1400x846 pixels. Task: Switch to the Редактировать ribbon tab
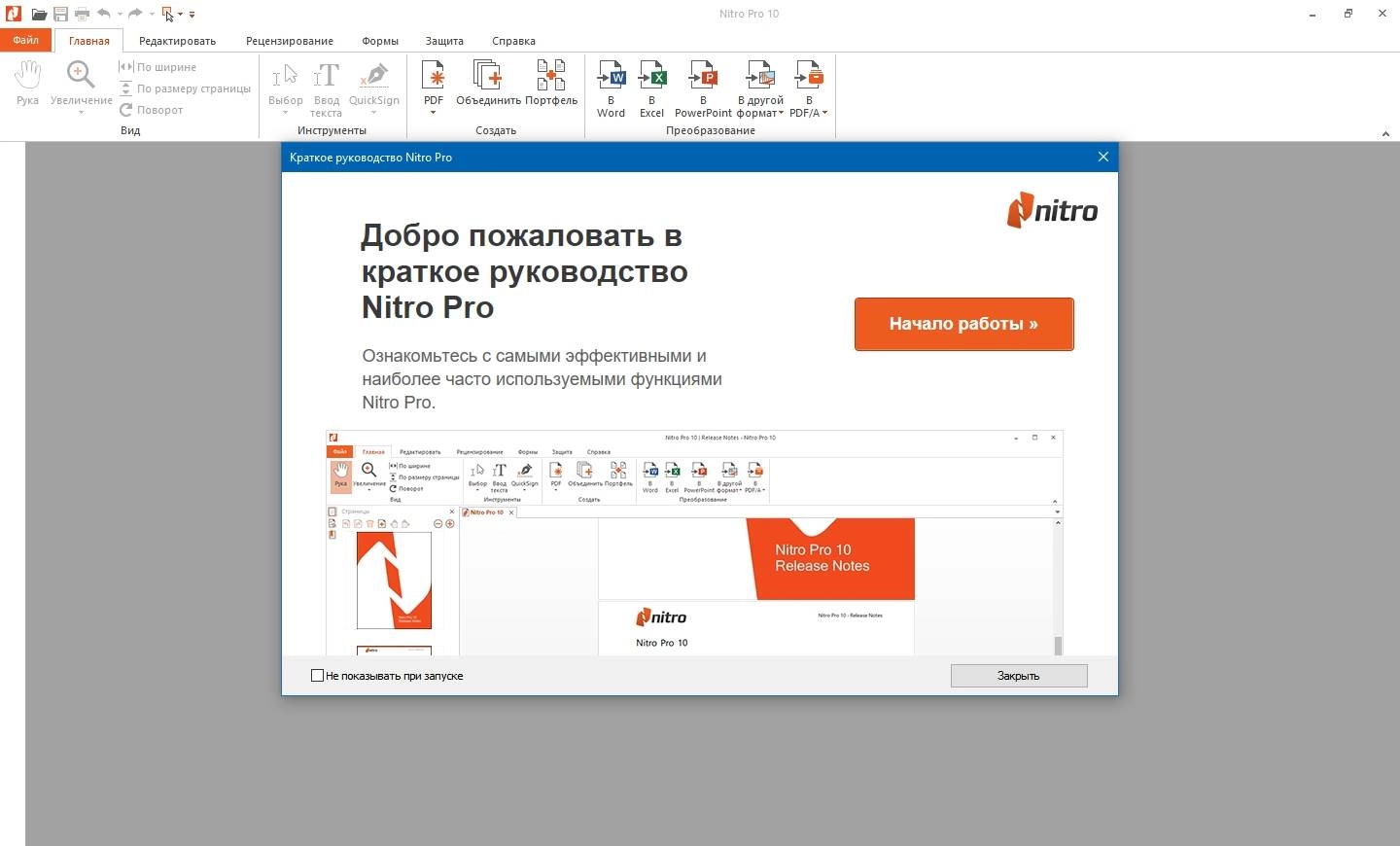[177, 41]
